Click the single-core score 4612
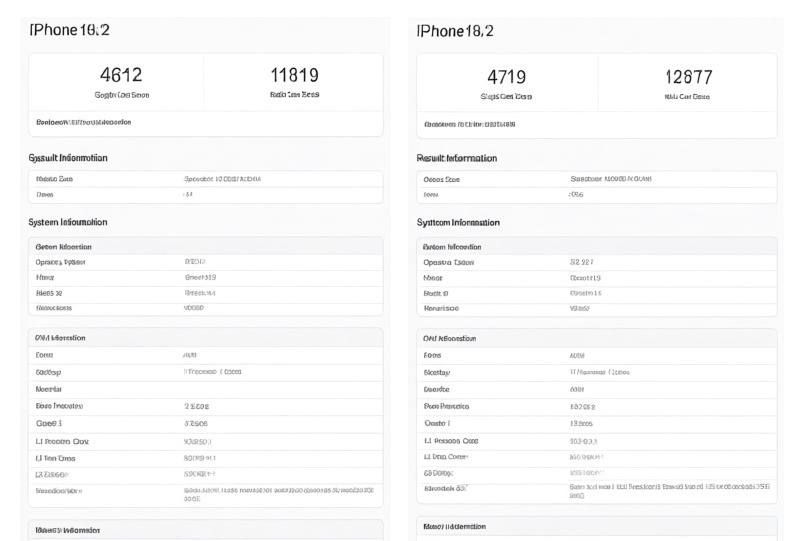The width and height of the screenshot is (788, 541). (121, 75)
